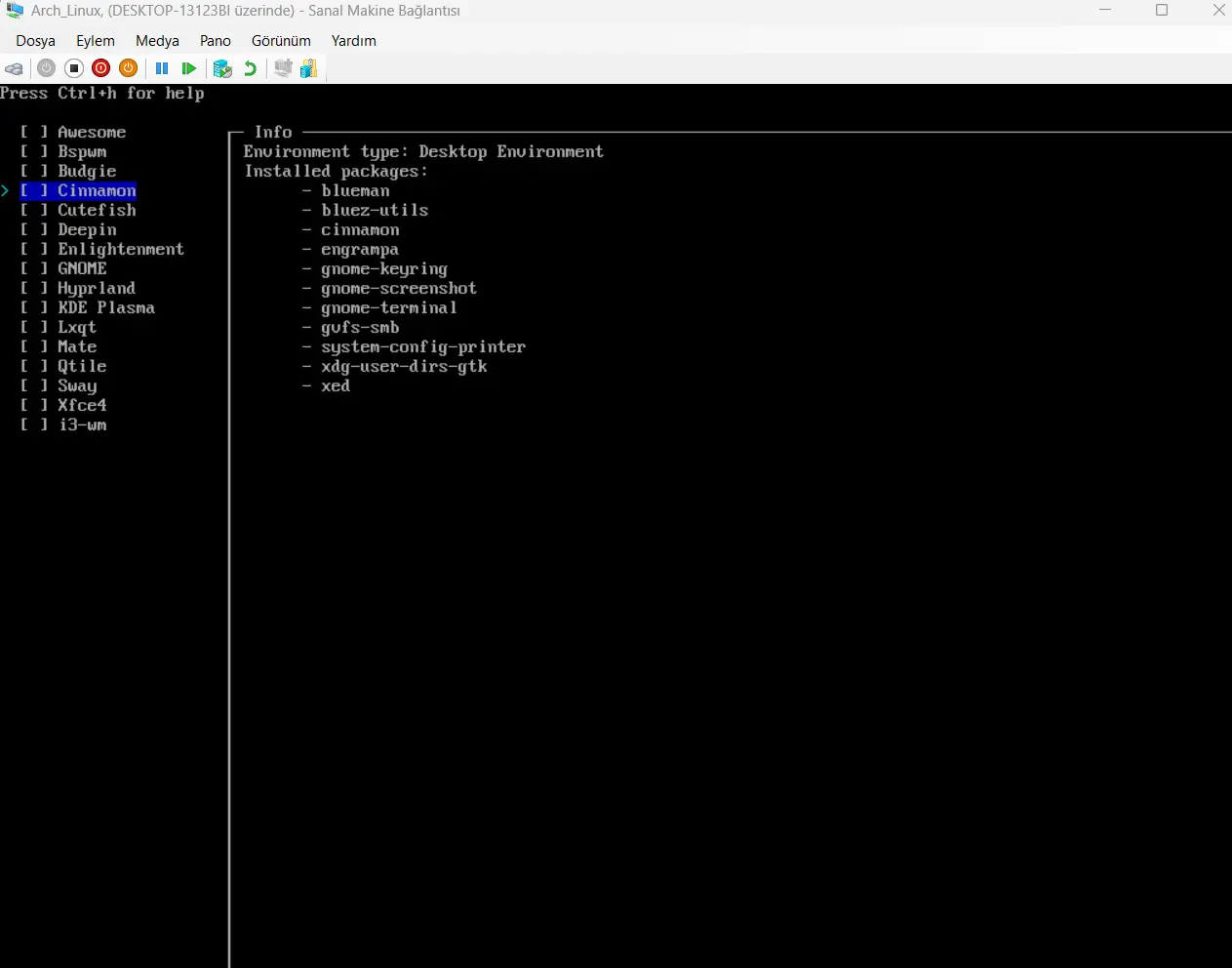1232x968 pixels.
Task: Click the cinnamon package entry in Info
Action: pos(360,229)
